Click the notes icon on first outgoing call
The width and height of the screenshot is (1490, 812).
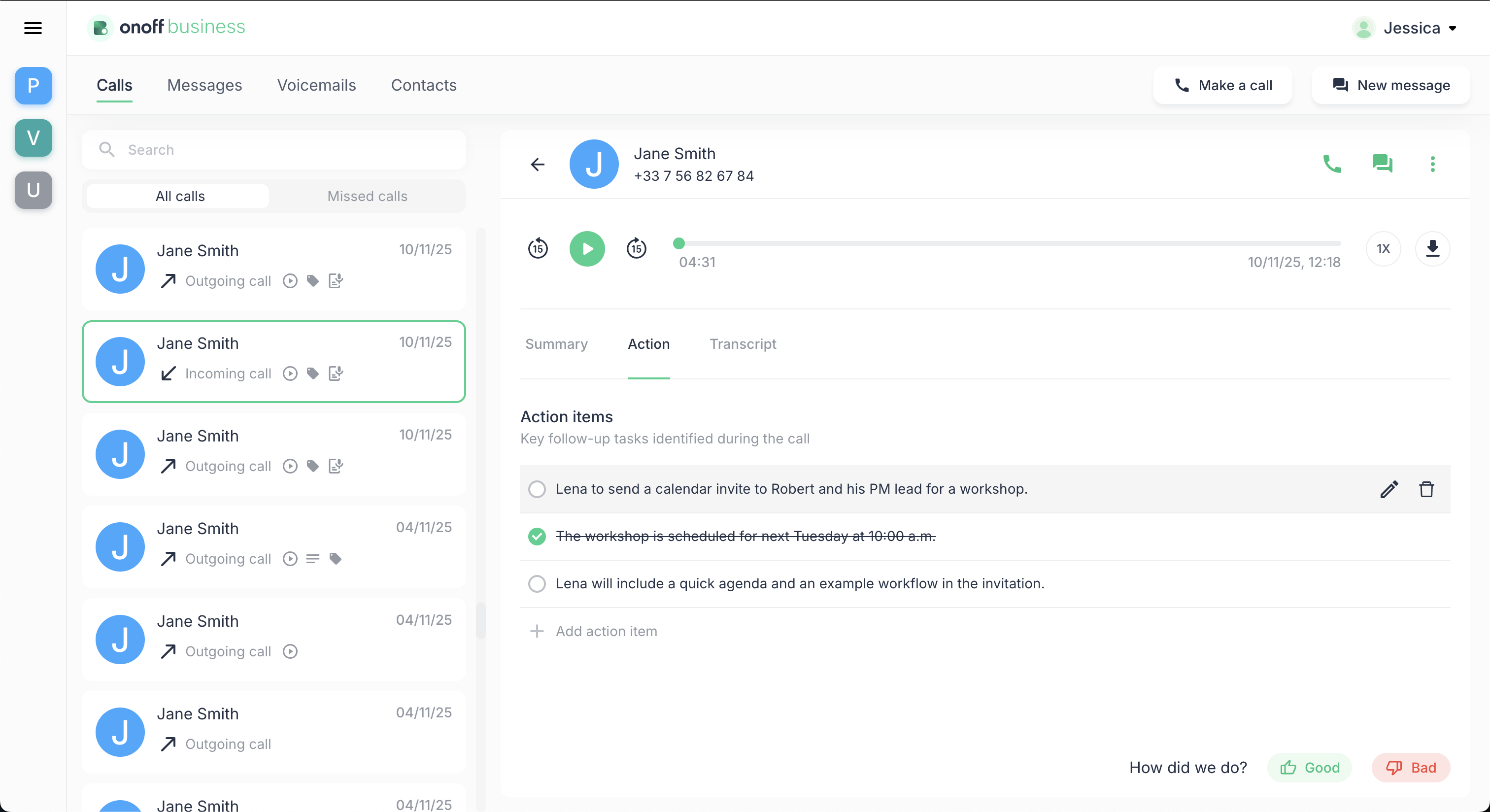(x=336, y=281)
